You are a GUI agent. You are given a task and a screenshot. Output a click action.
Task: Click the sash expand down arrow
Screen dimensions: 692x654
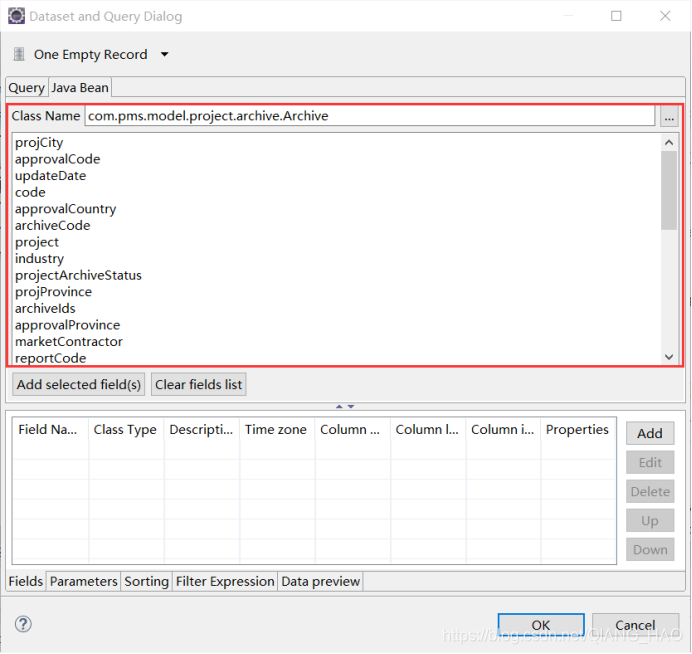(x=351, y=406)
